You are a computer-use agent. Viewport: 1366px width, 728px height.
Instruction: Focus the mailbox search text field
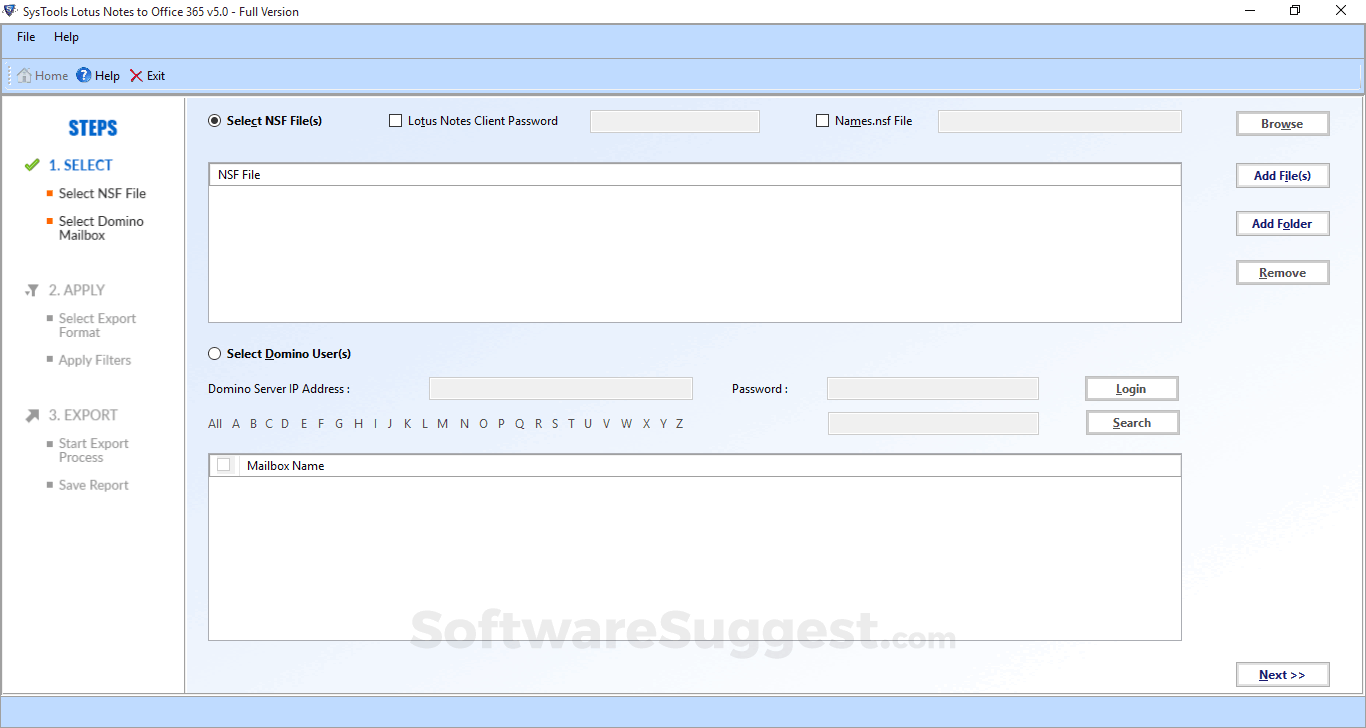[x=933, y=423]
